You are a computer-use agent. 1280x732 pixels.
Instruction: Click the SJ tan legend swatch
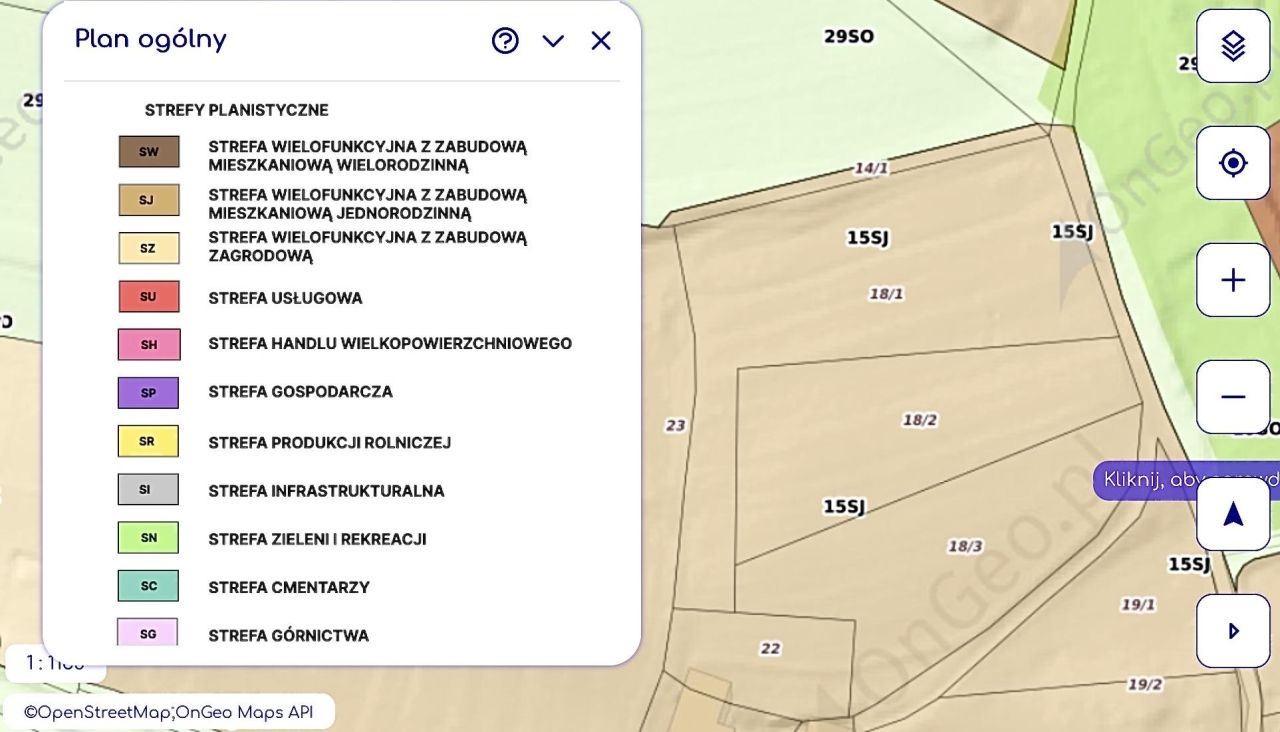[x=149, y=200]
